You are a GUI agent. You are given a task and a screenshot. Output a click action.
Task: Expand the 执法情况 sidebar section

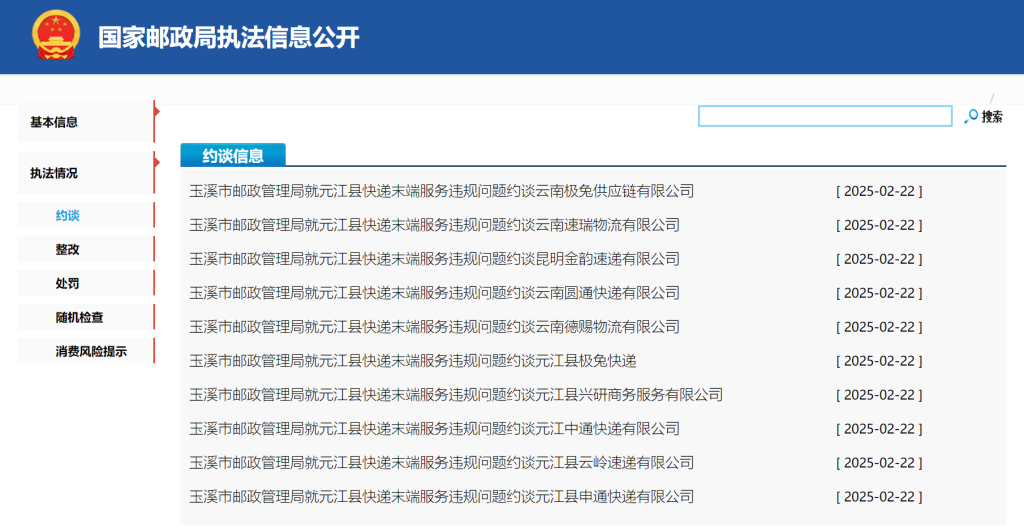(54, 173)
